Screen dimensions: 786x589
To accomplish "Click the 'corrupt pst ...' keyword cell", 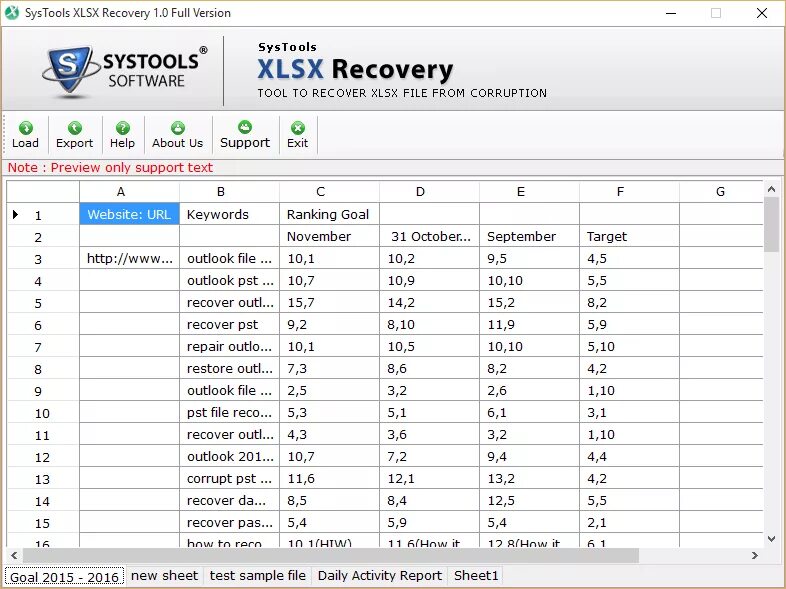I will (x=230, y=478).
